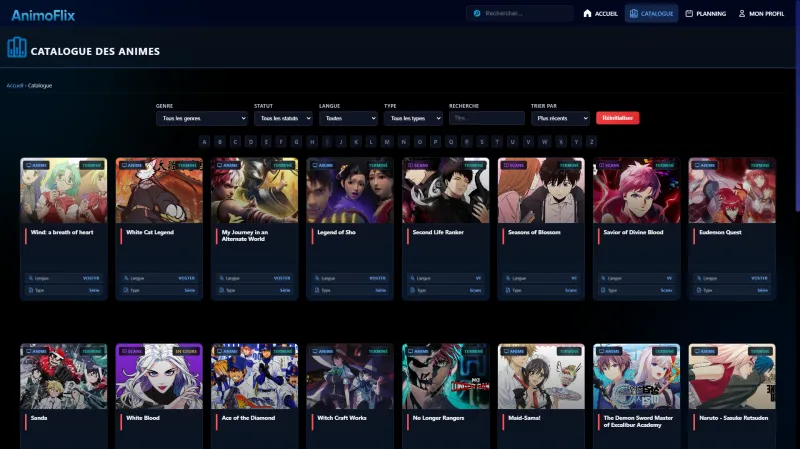Click the Ace of the Diamond title
Image resolution: width=800 pixels, height=449 pixels.
(248, 418)
